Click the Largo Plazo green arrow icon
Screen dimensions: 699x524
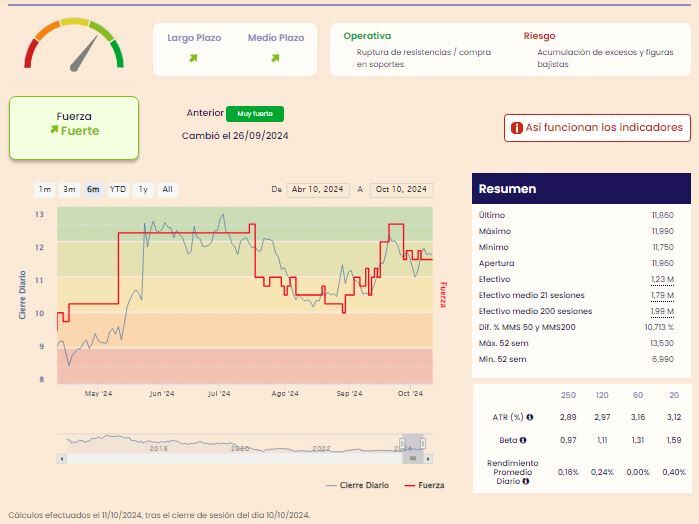pos(193,58)
